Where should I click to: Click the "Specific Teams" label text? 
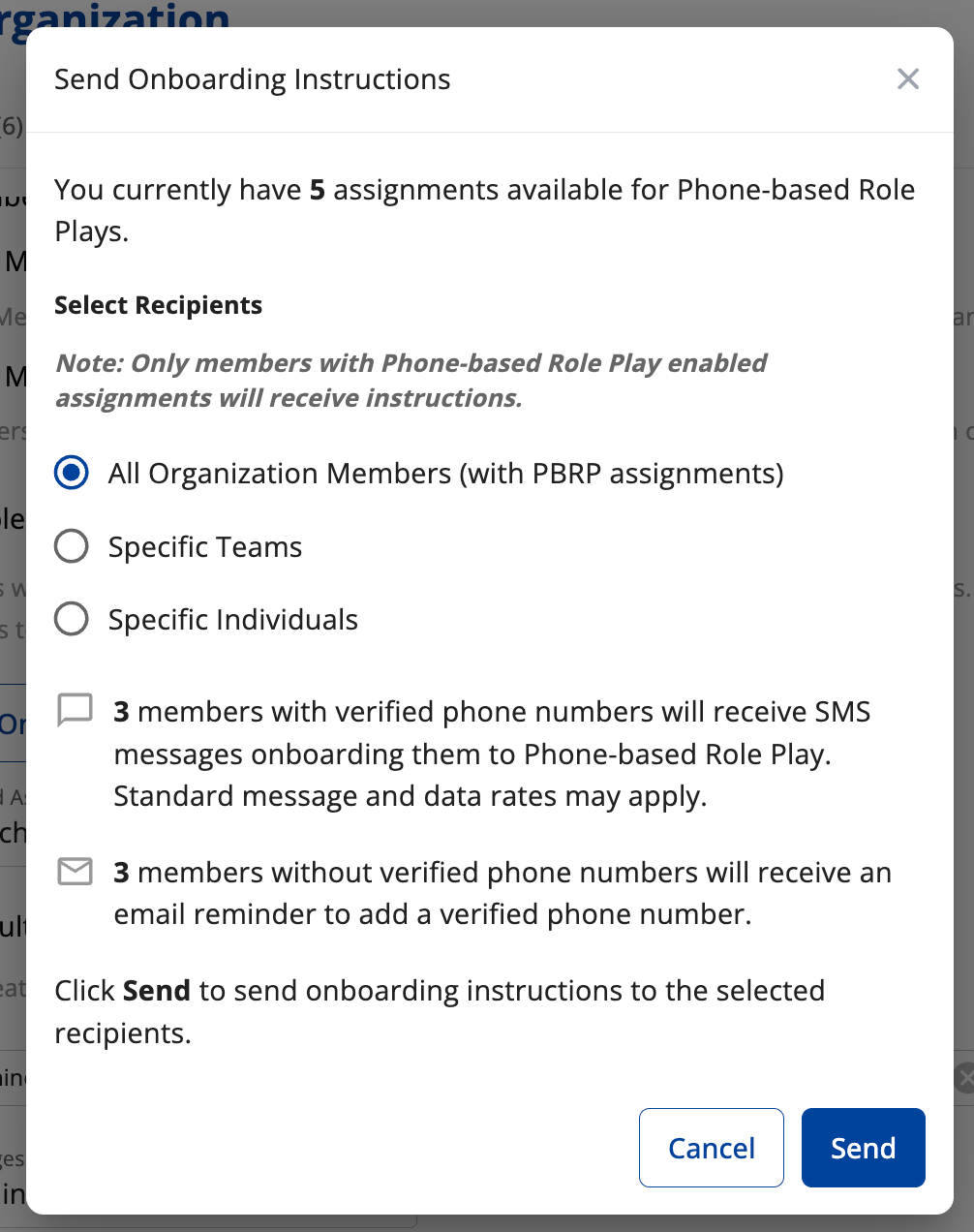pyautogui.click(x=205, y=547)
